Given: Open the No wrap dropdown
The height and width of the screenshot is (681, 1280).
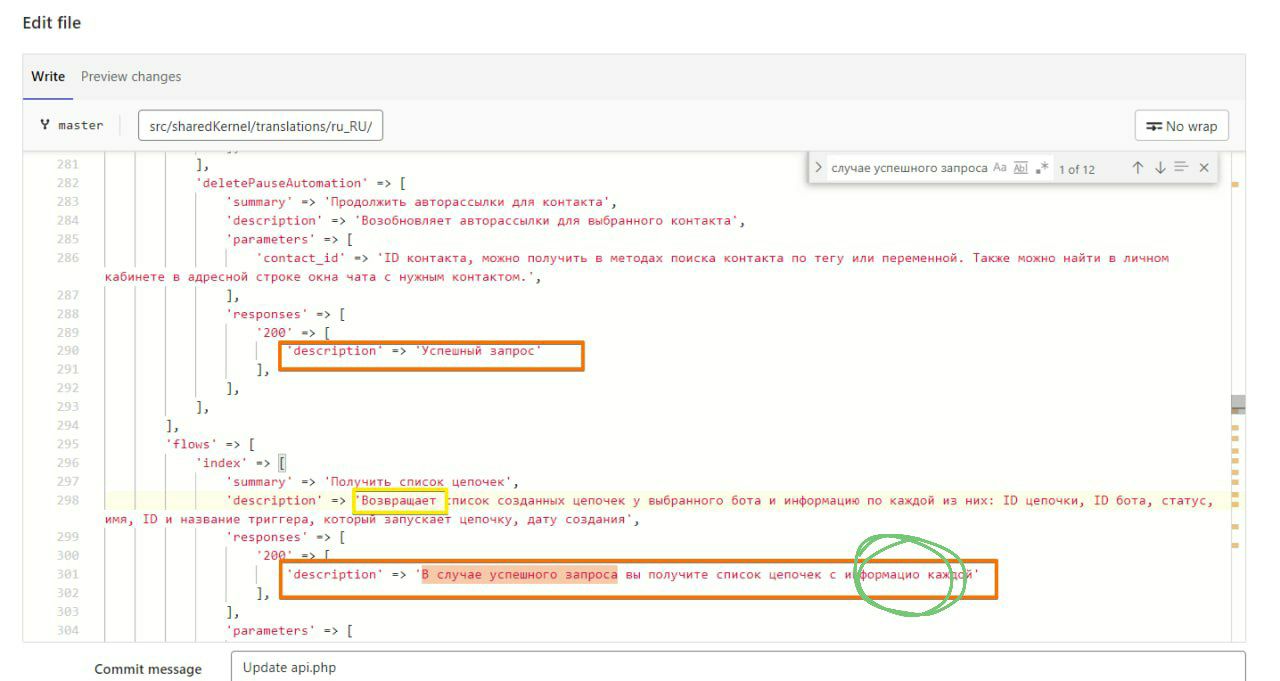Looking at the screenshot, I should coord(1182,126).
